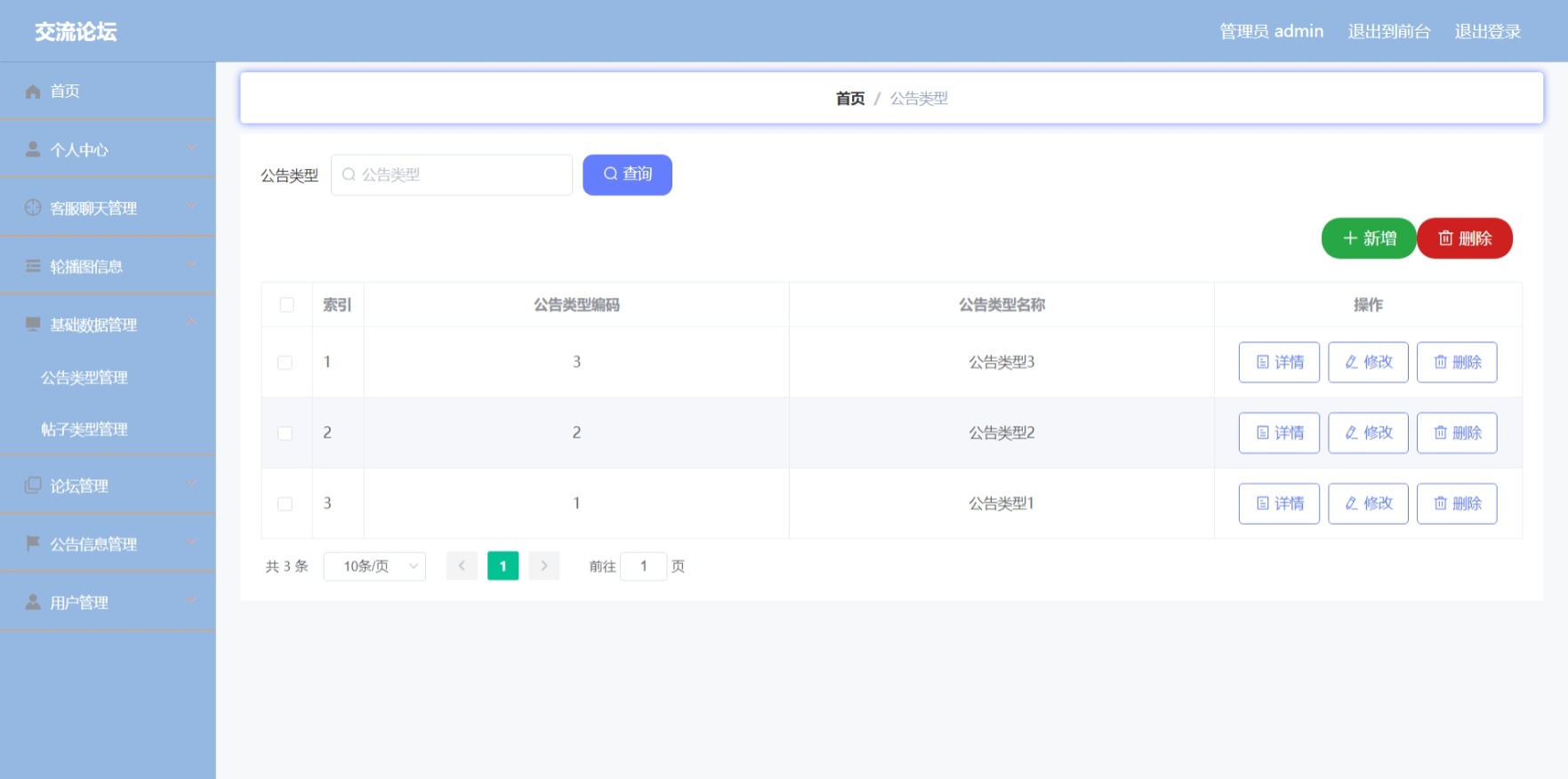Tick the select-all checkbox in the table header

point(286,305)
